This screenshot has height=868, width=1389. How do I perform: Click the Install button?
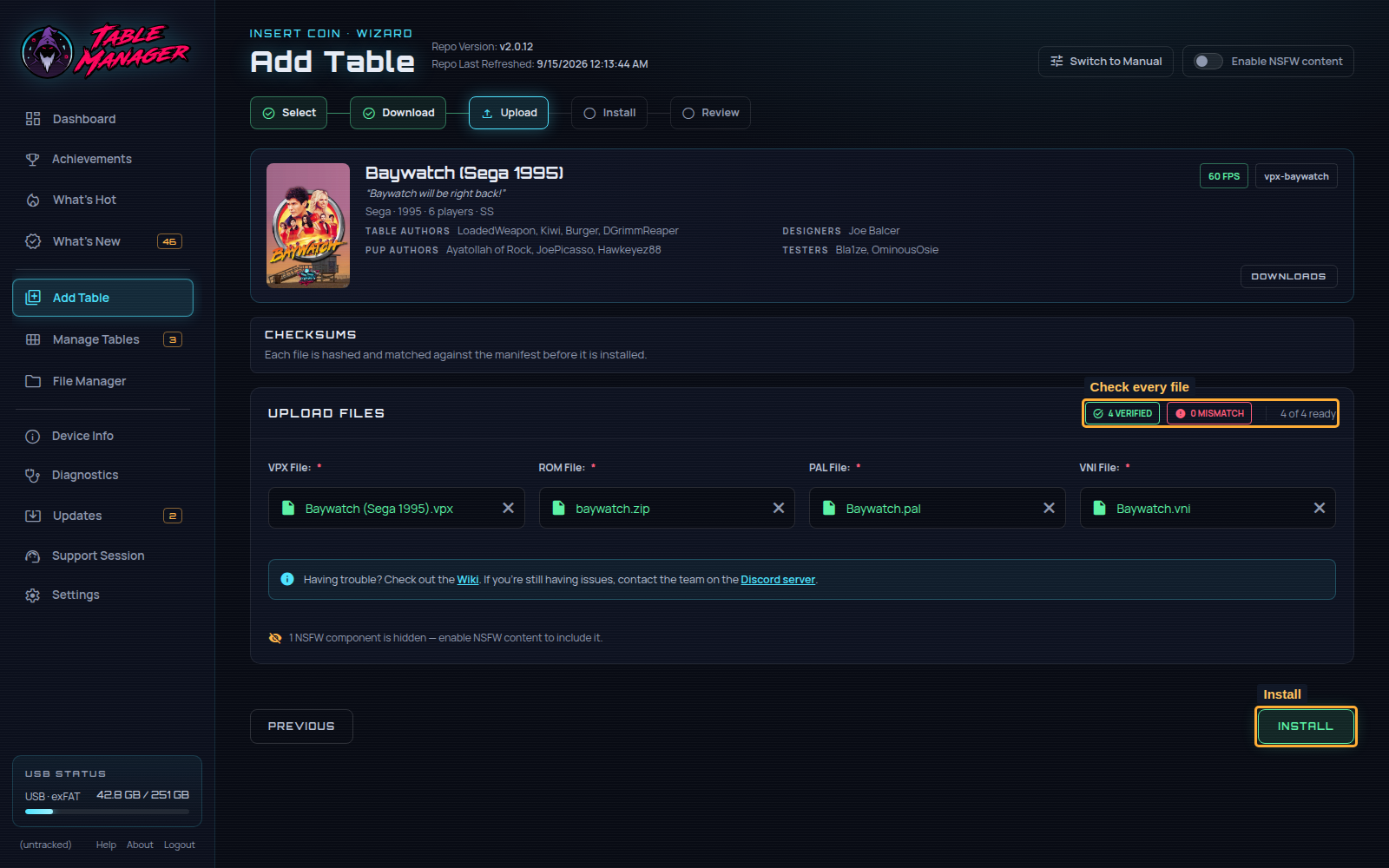[x=1306, y=727]
